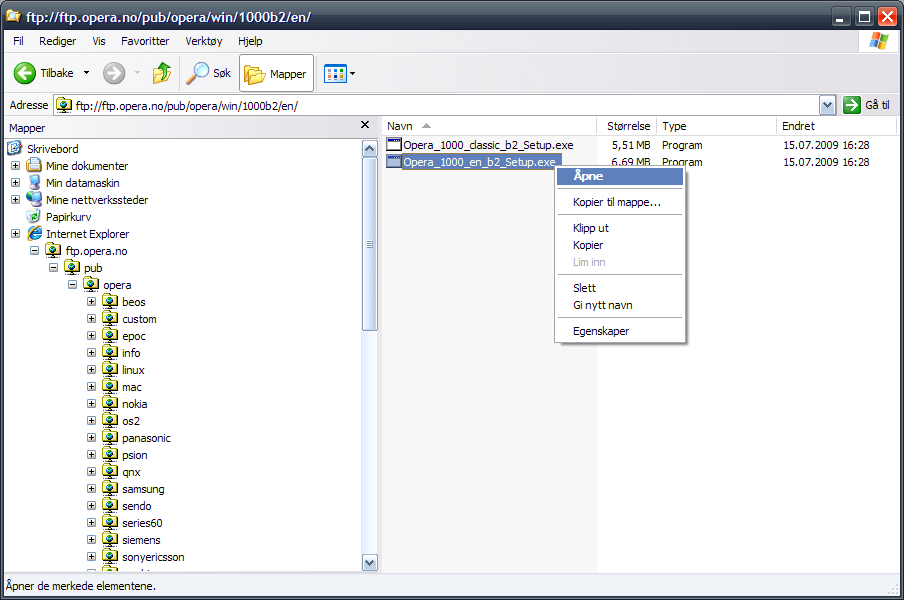The width and height of the screenshot is (904, 600).
Task: Sort by the Type column header
Action: (x=717, y=126)
